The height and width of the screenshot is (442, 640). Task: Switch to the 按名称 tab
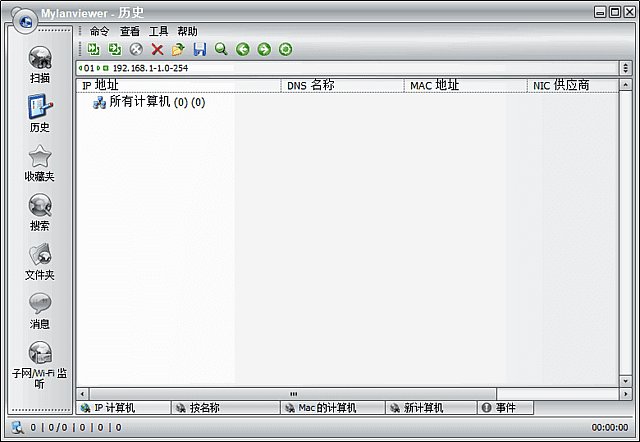pyautogui.click(x=226, y=408)
